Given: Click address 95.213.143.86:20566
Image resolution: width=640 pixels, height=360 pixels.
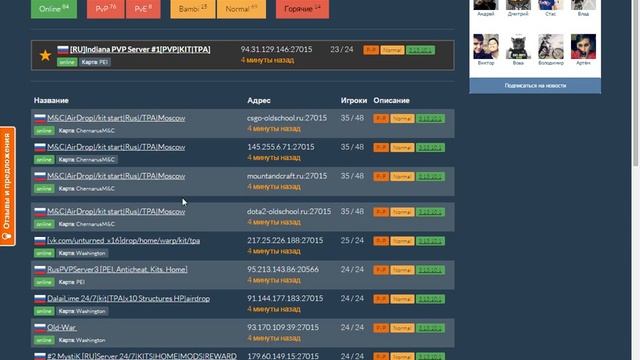Looking at the screenshot, I should coord(283,269).
